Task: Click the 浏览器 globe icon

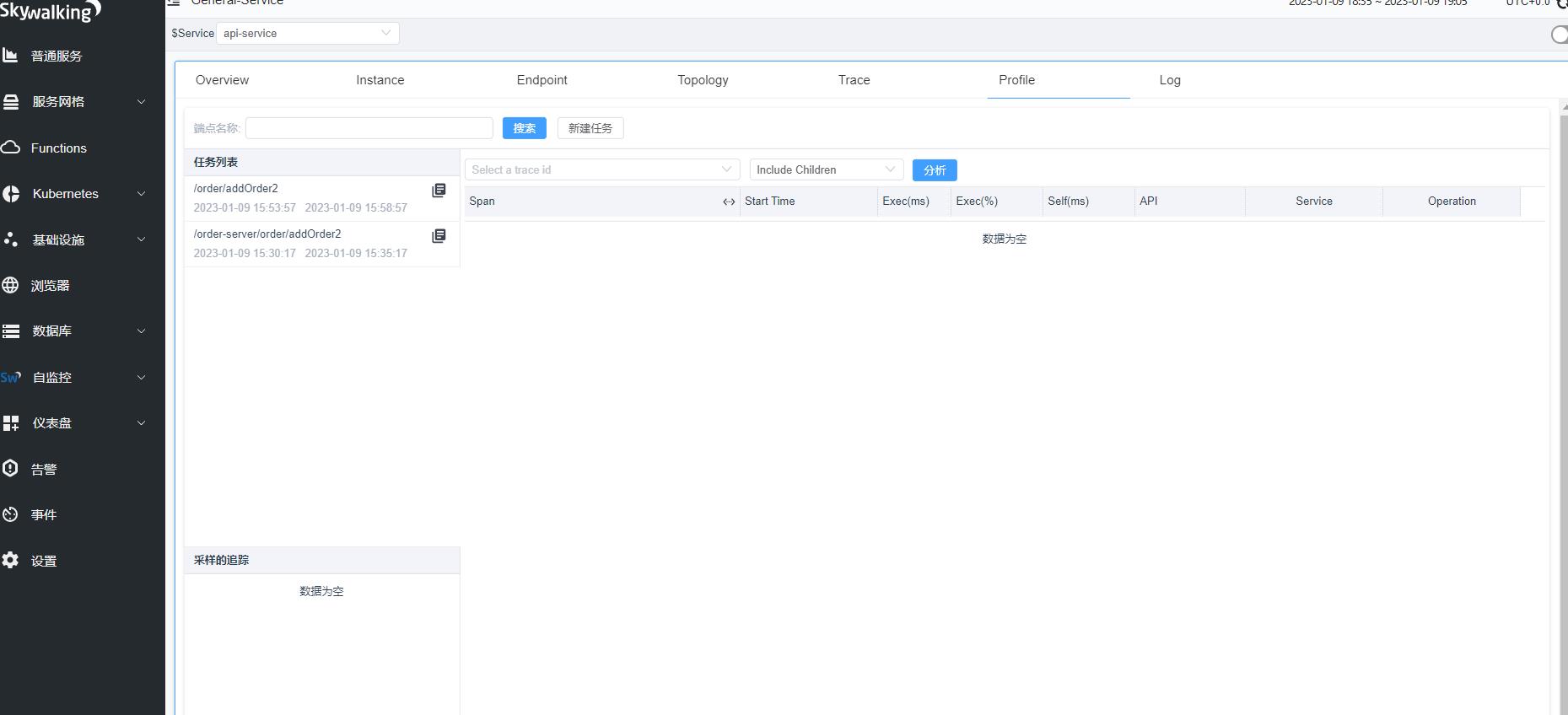Action: tap(10, 285)
